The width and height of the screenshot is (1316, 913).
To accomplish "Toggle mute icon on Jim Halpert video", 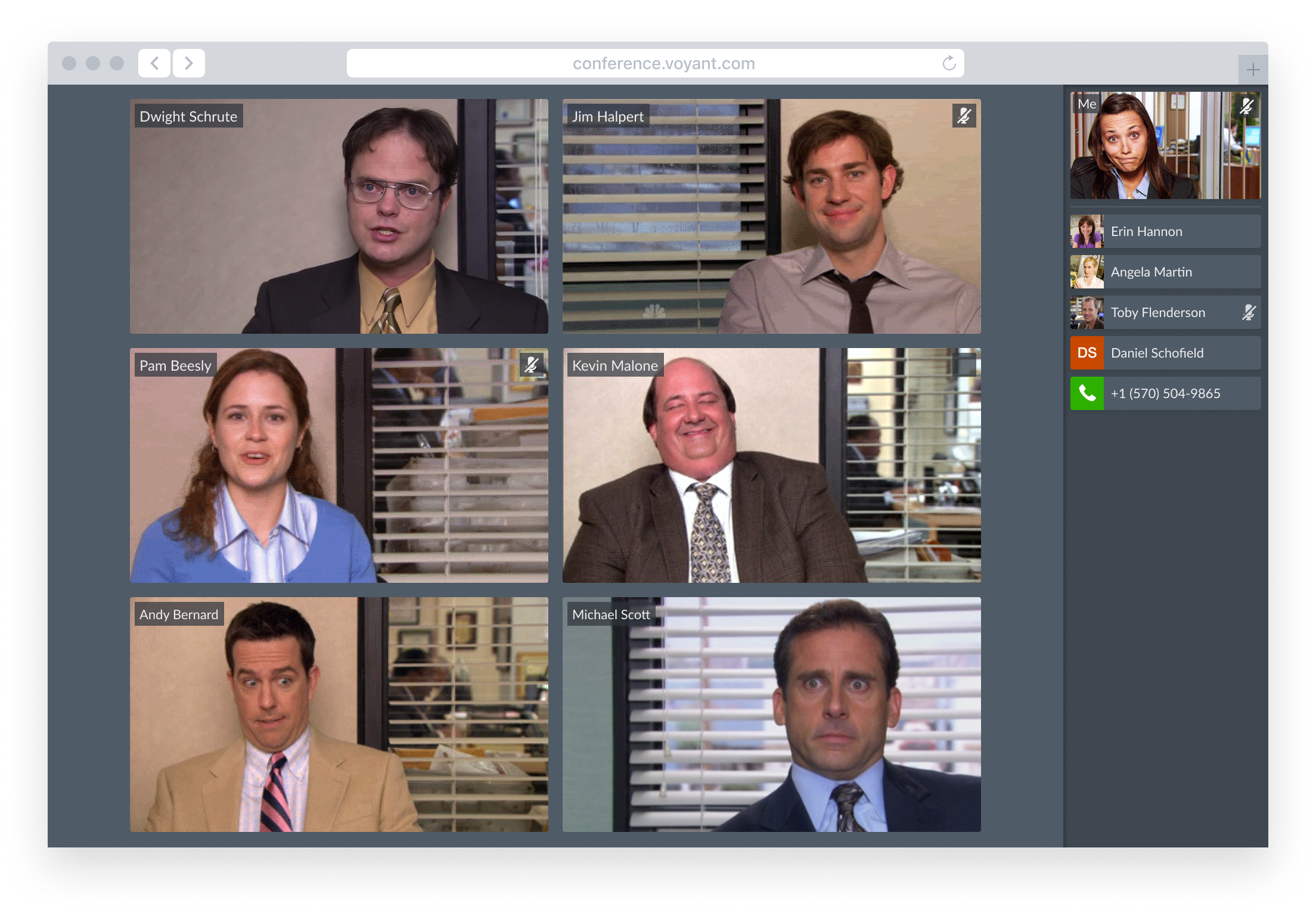I will (x=964, y=116).
